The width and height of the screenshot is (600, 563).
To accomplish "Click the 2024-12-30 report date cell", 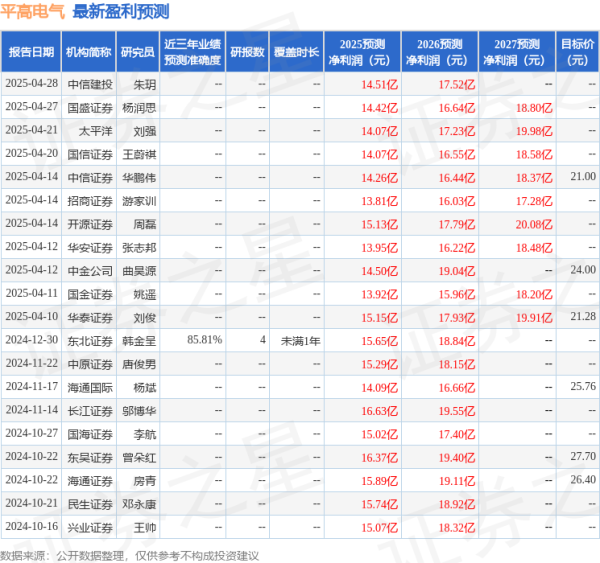I will coord(31,340).
